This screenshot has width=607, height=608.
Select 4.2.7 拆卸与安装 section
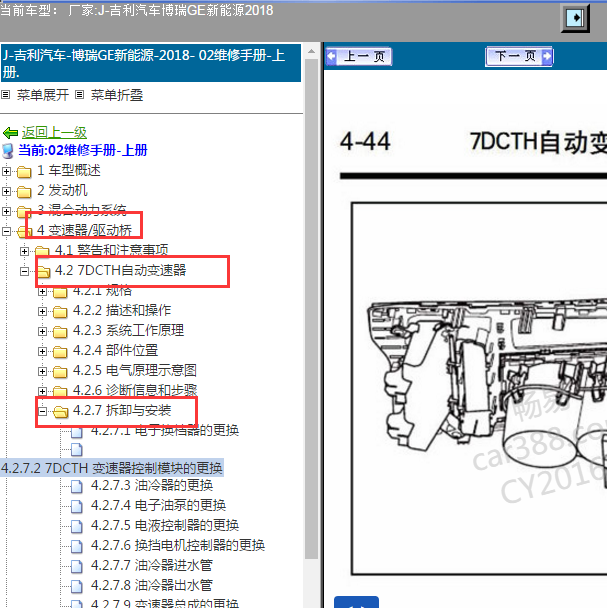click(x=122, y=410)
